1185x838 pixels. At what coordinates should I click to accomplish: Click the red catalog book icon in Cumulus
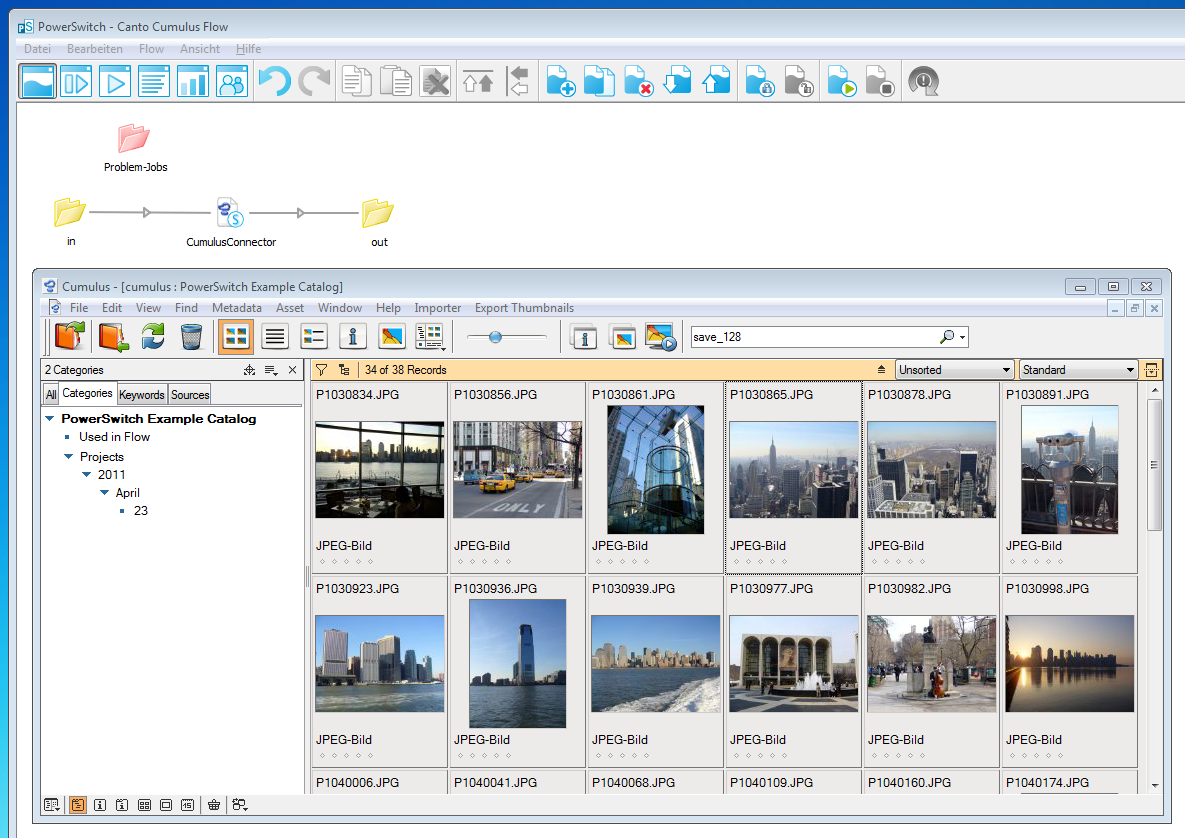[x=70, y=336]
